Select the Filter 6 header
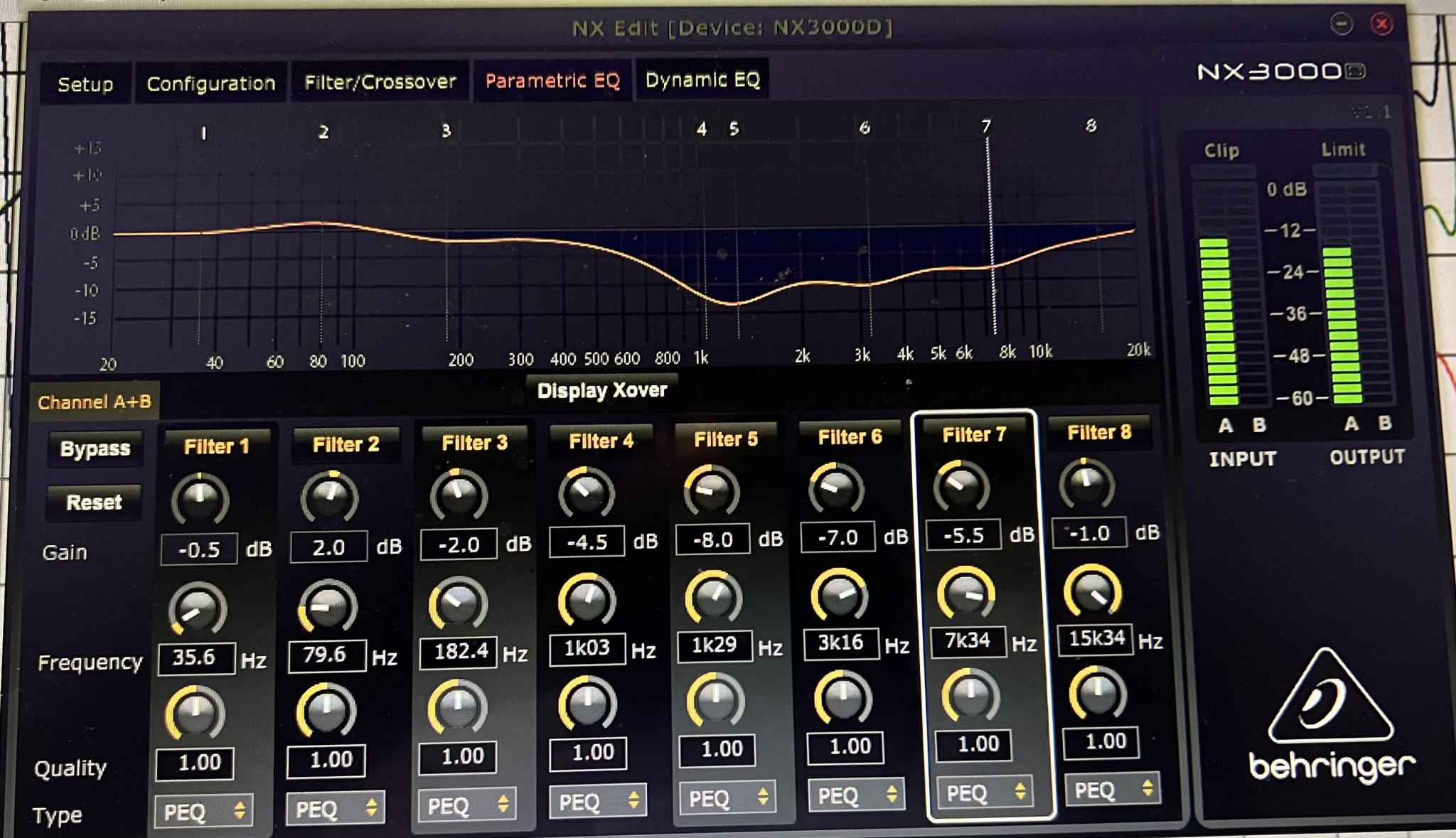This screenshot has height=838, width=1456. (850, 437)
